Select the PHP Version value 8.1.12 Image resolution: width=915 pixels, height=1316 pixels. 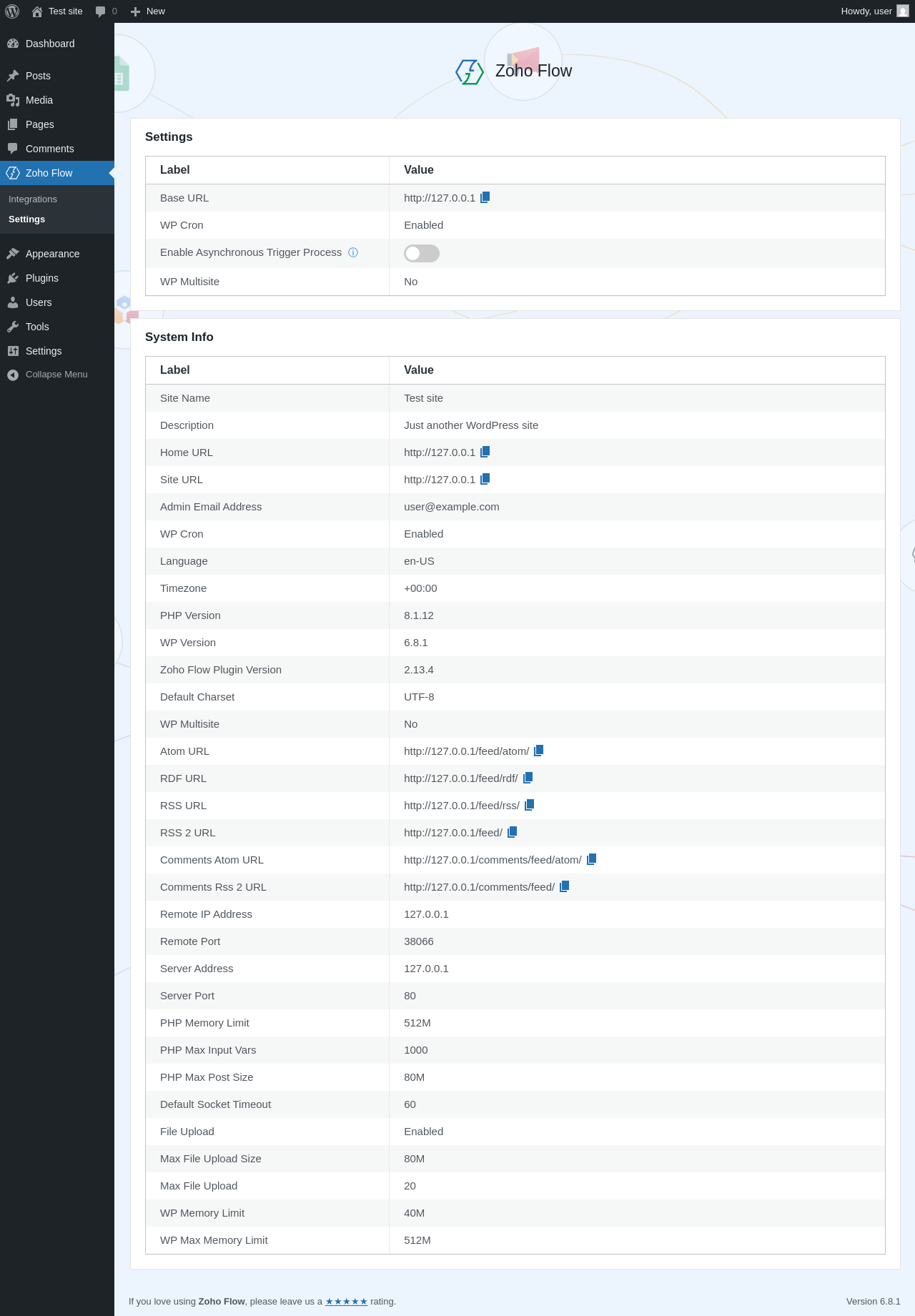click(x=419, y=615)
